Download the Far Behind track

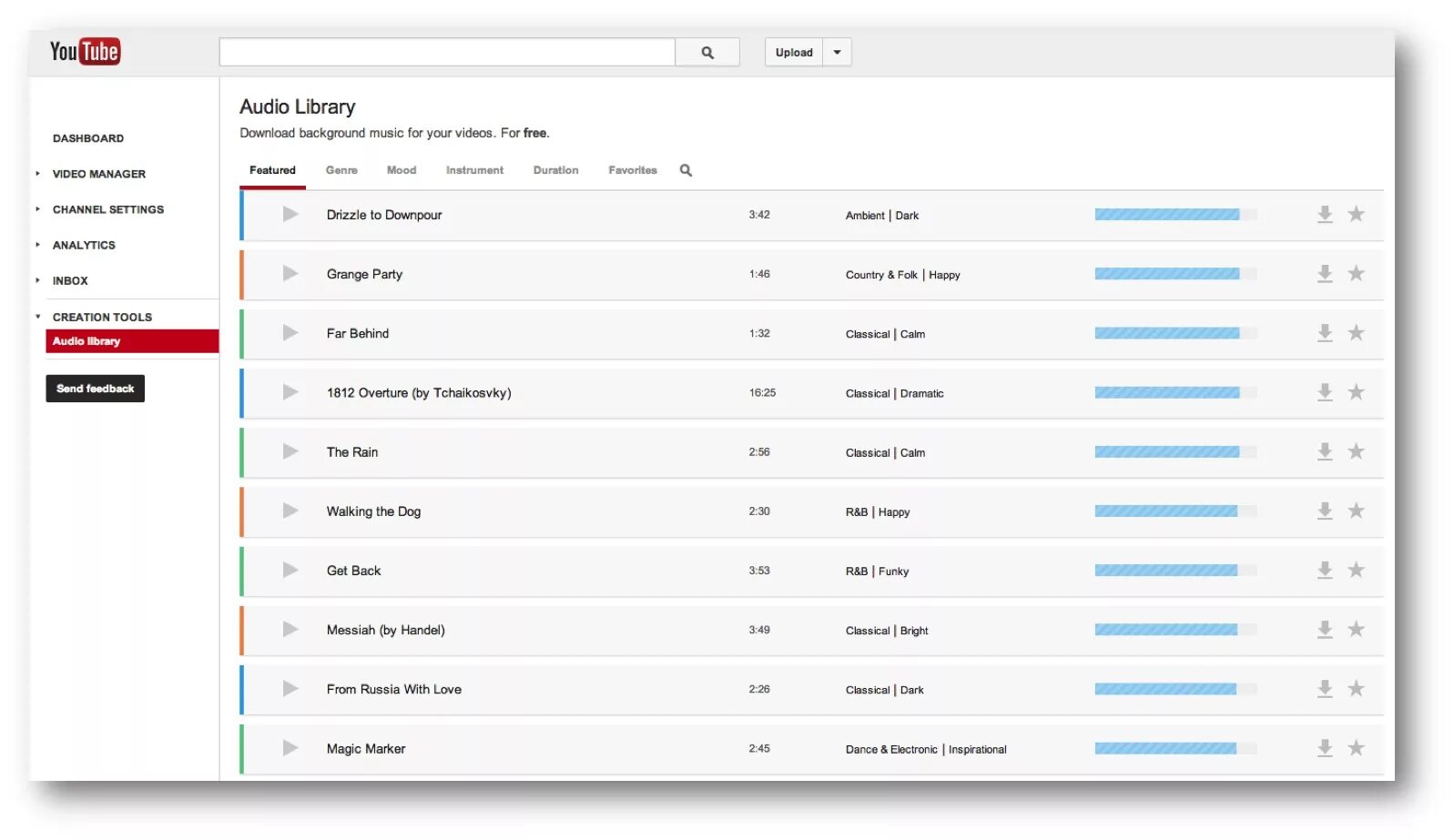[x=1325, y=333]
